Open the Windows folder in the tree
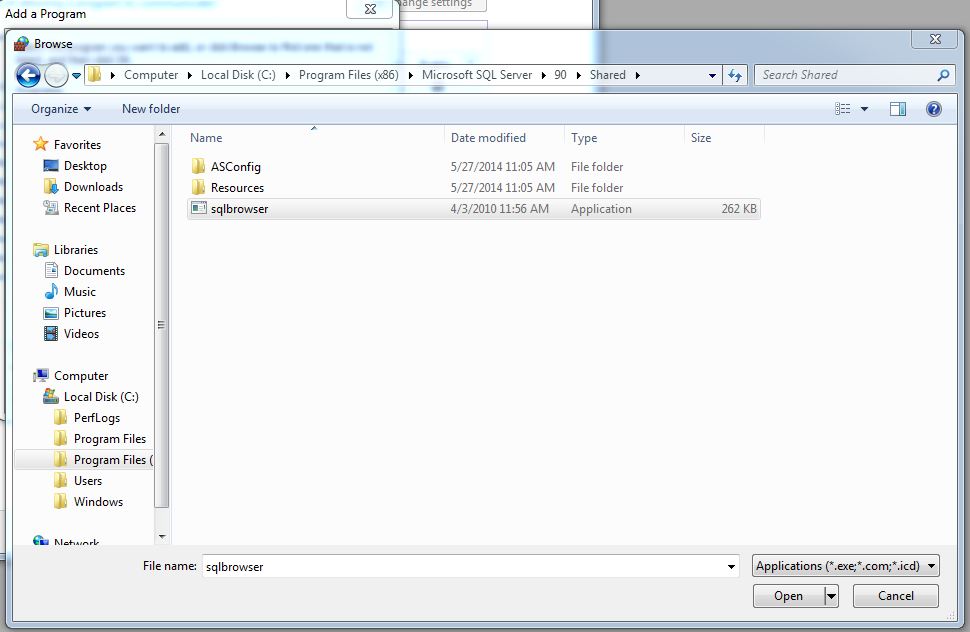The width and height of the screenshot is (970, 632). [x=98, y=502]
